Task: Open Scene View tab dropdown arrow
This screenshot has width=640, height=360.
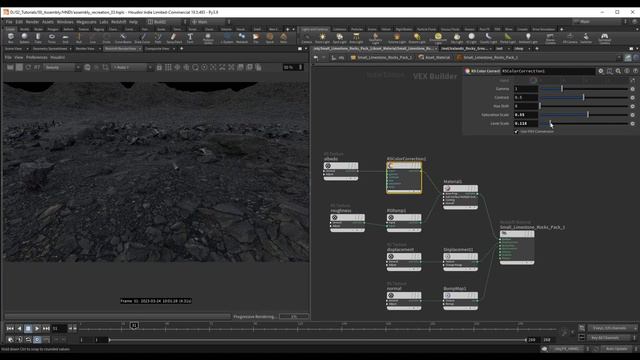Action: (27, 49)
